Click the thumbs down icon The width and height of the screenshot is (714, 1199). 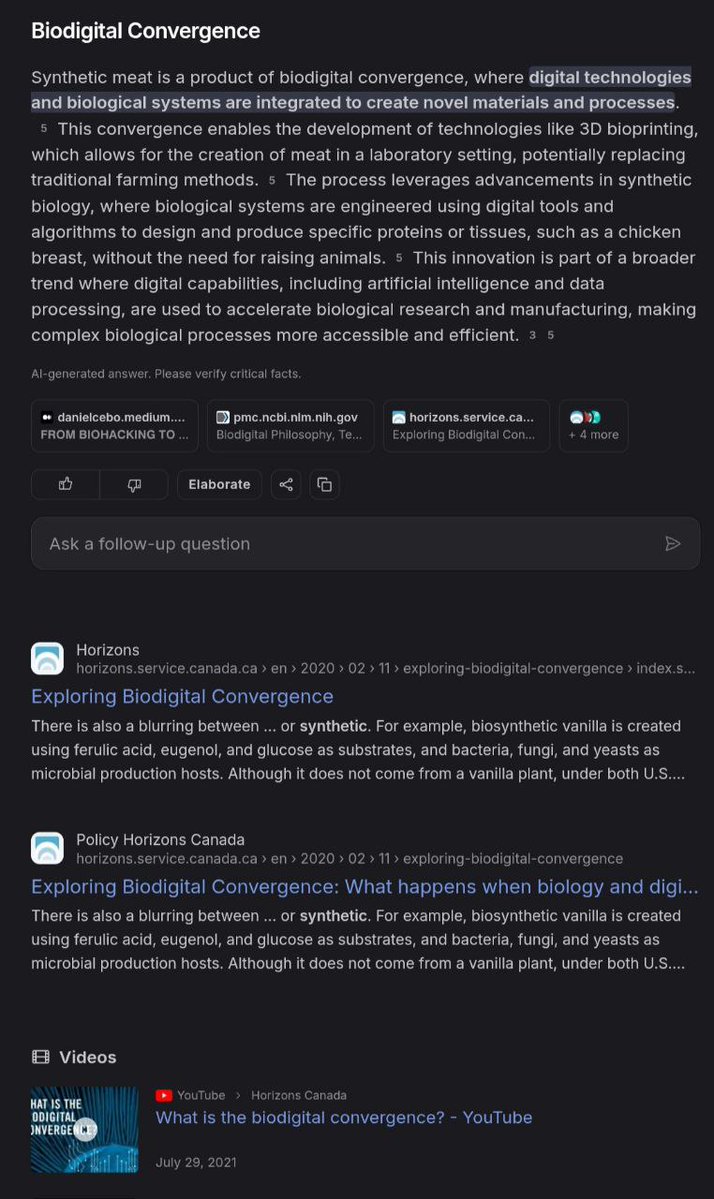pyautogui.click(x=134, y=484)
